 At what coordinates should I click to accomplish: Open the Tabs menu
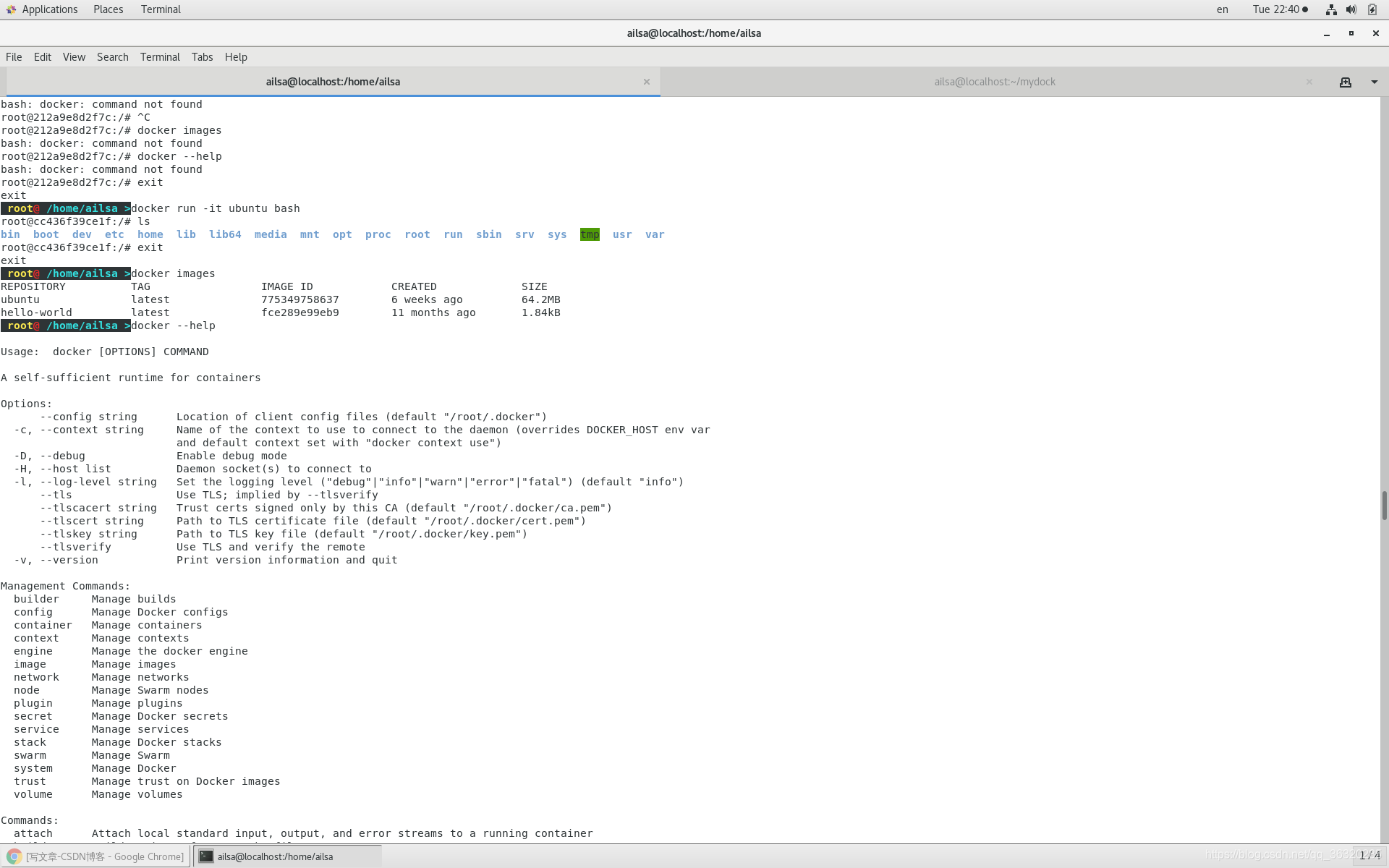click(x=202, y=57)
